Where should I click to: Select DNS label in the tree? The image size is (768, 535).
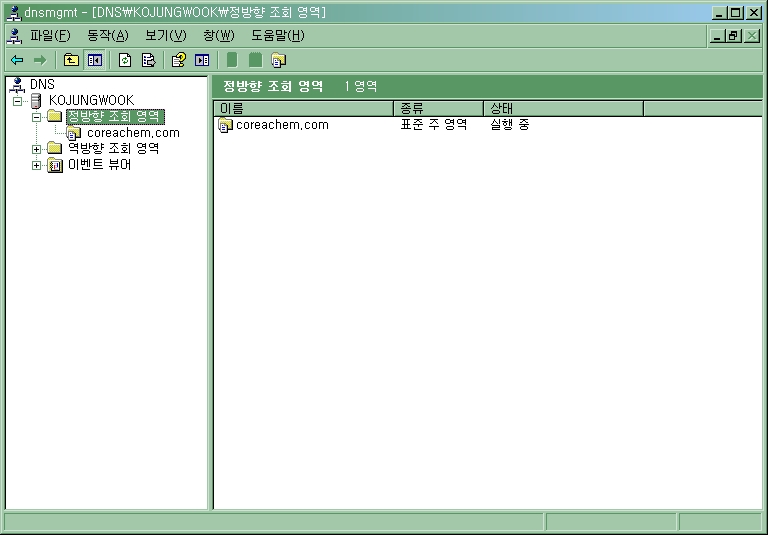tap(42, 85)
